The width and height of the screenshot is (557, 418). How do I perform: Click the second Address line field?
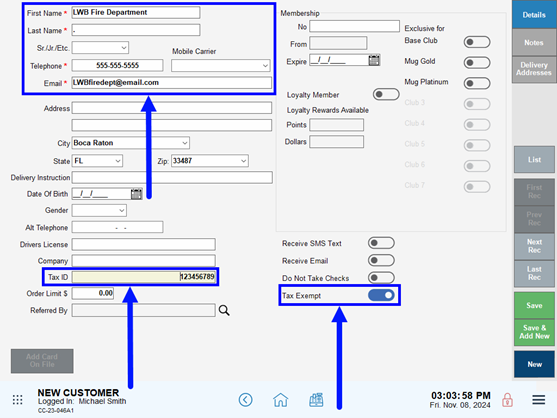pos(172,125)
